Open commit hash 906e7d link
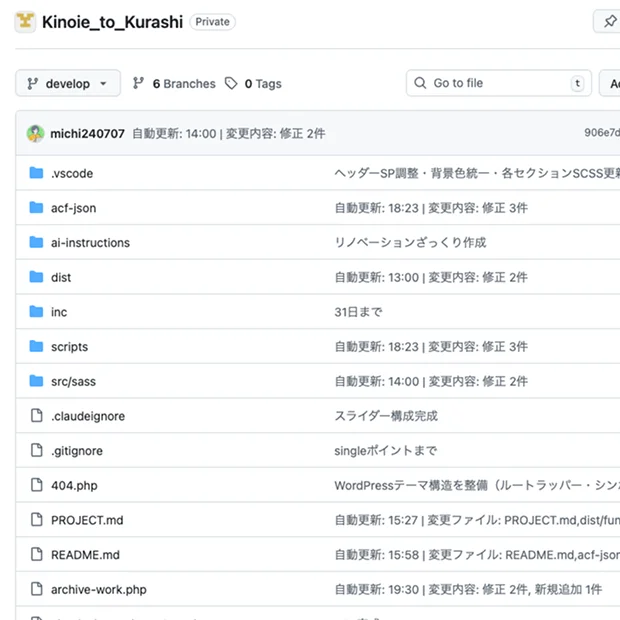 602,132
